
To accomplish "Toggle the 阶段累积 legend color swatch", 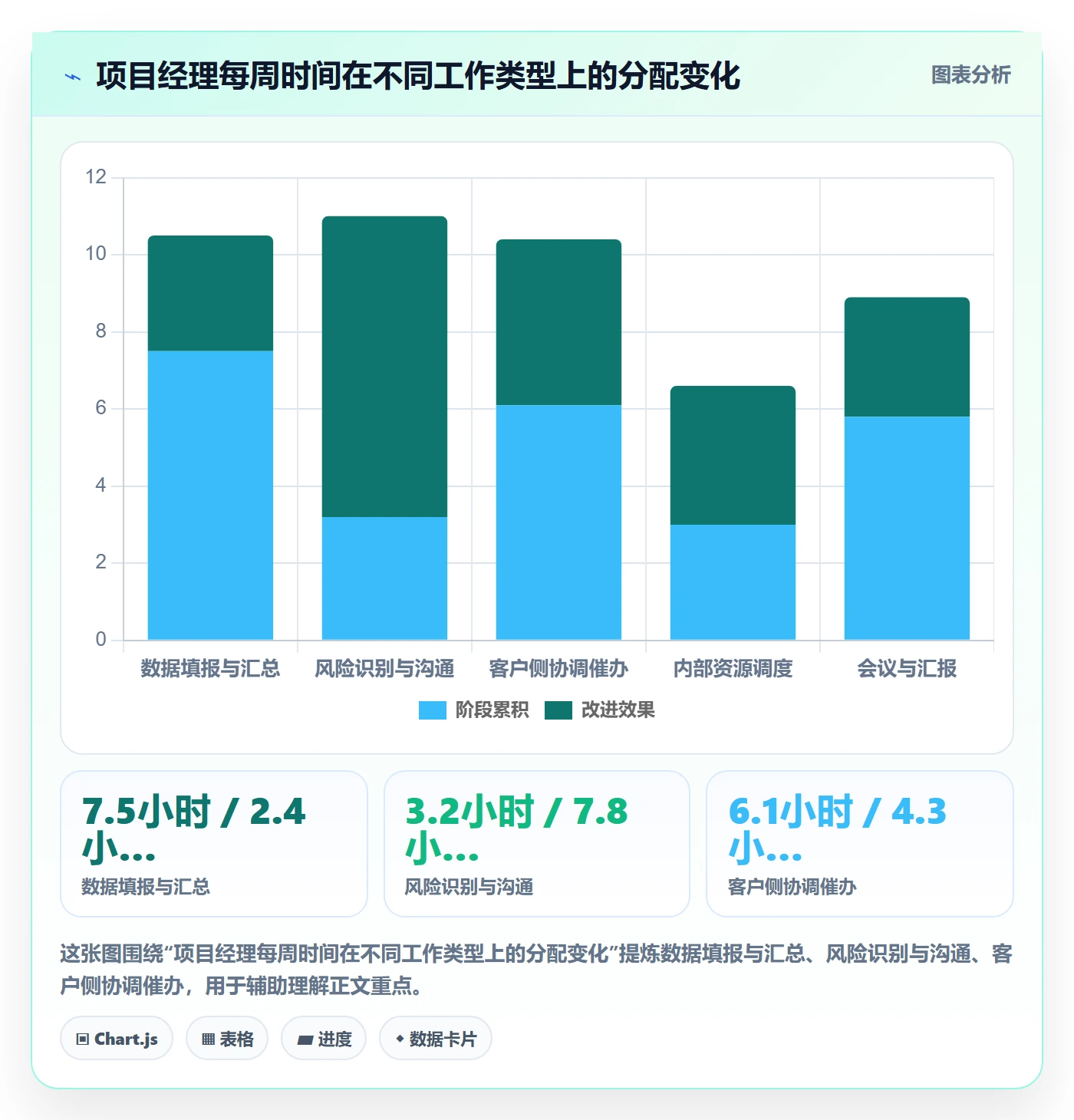I will point(432,710).
